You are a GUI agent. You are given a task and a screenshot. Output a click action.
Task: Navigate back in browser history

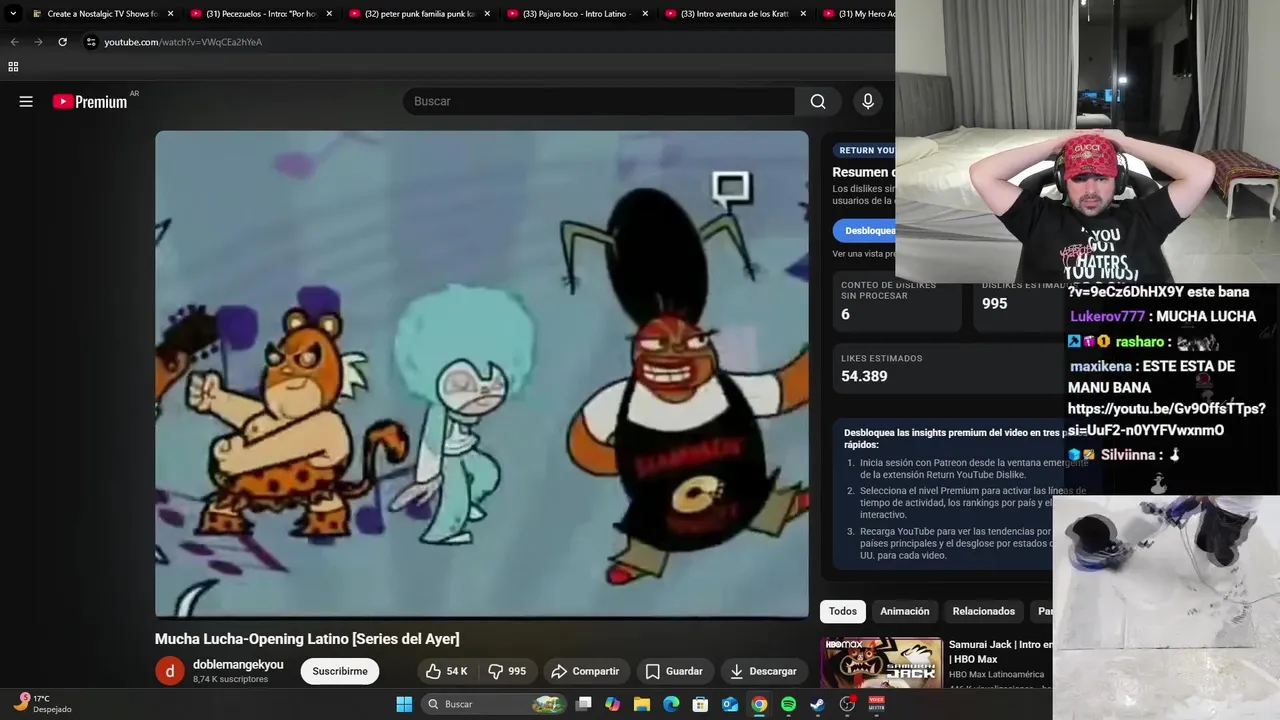point(14,42)
